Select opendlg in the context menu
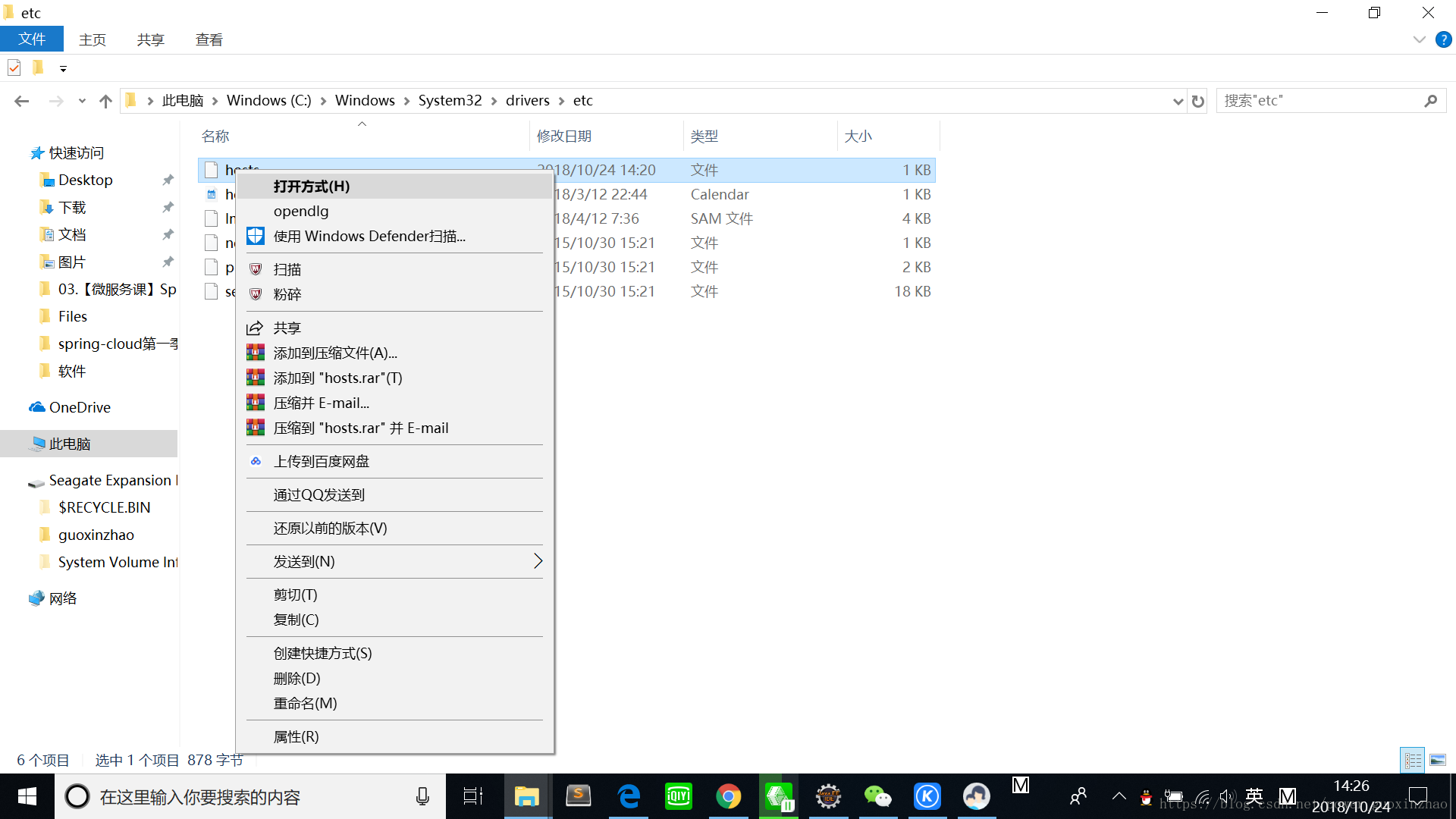The width and height of the screenshot is (1456, 819). pos(394,211)
